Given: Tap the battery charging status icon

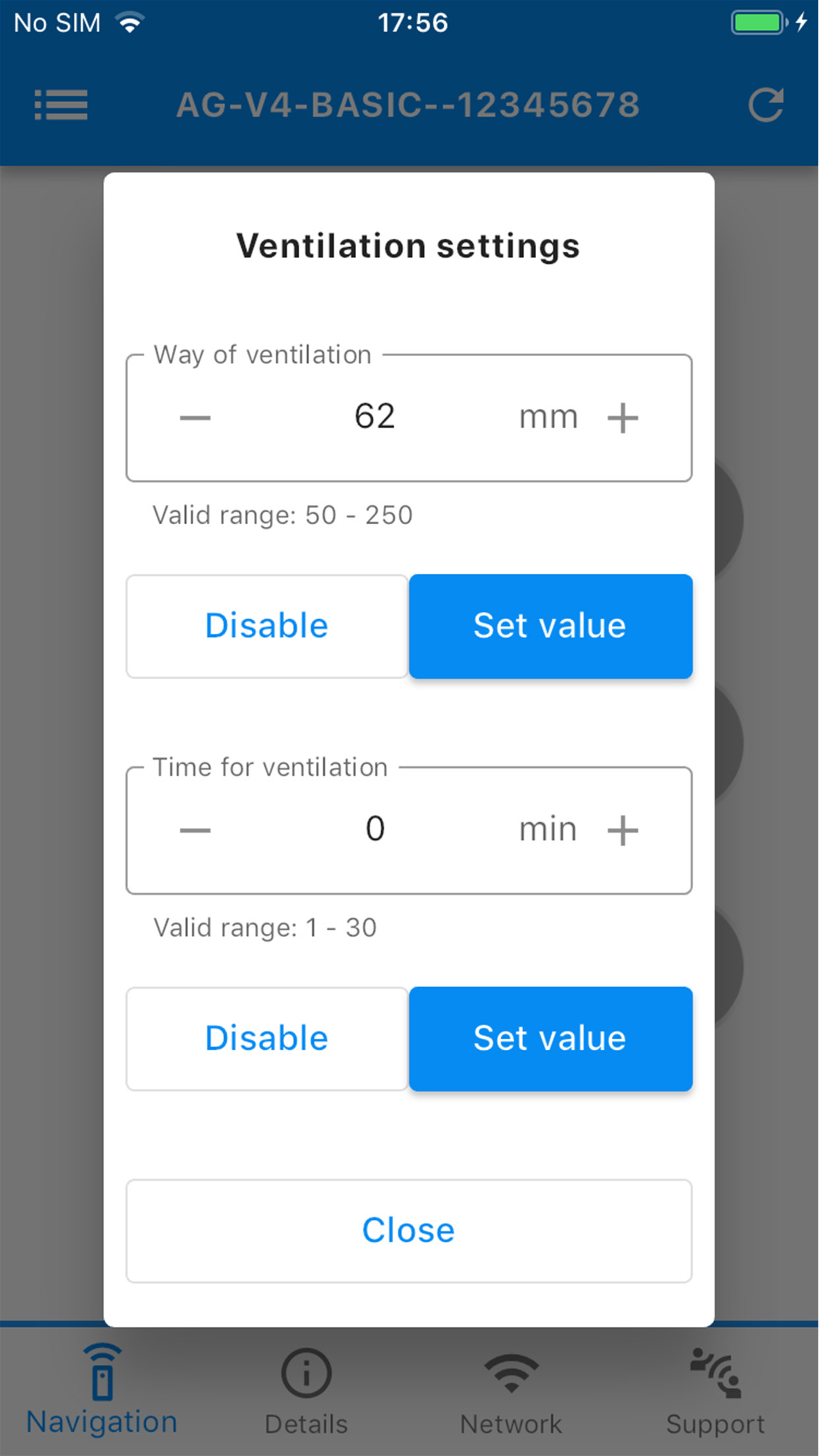Looking at the screenshot, I should pos(769,22).
